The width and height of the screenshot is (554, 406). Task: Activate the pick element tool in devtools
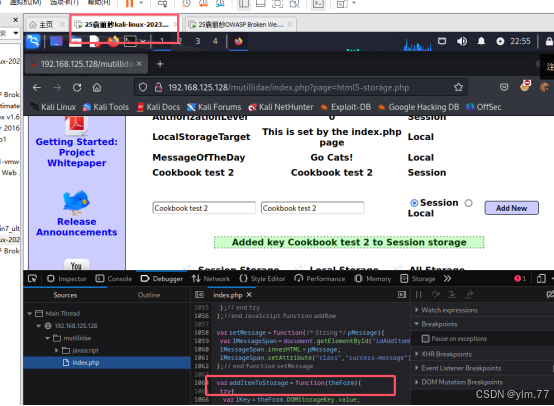[33, 279]
